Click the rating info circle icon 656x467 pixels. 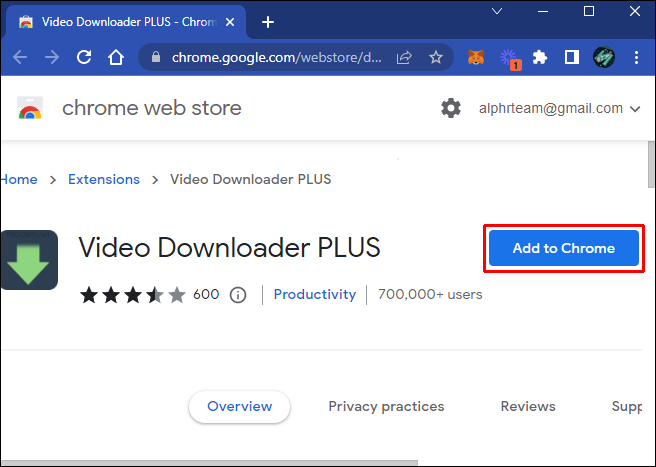[x=238, y=295]
